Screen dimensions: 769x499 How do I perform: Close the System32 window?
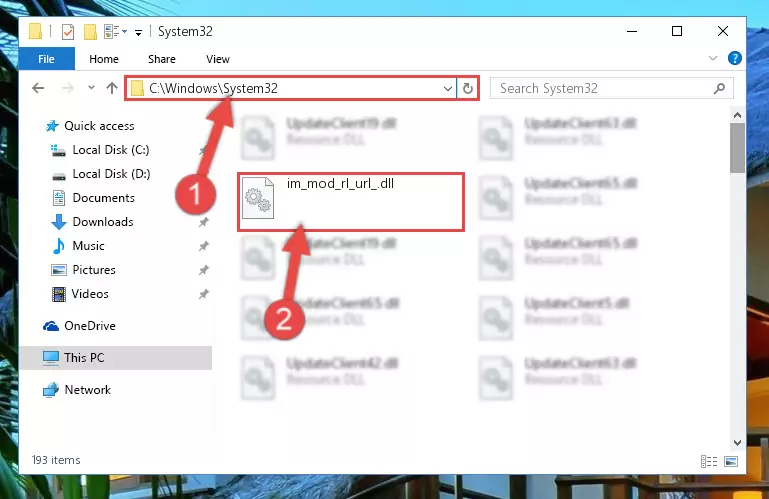tap(722, 32)
